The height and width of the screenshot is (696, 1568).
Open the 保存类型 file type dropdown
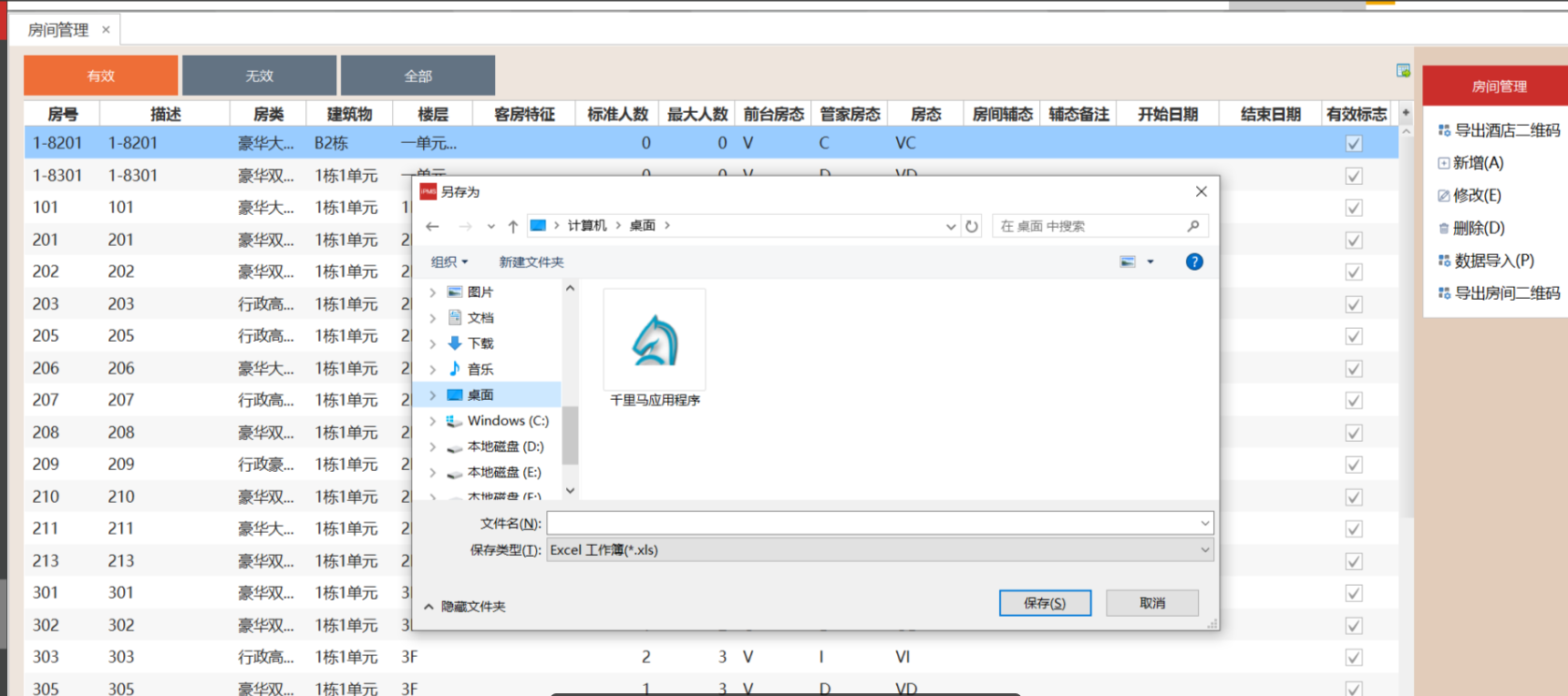(1204, 550)
